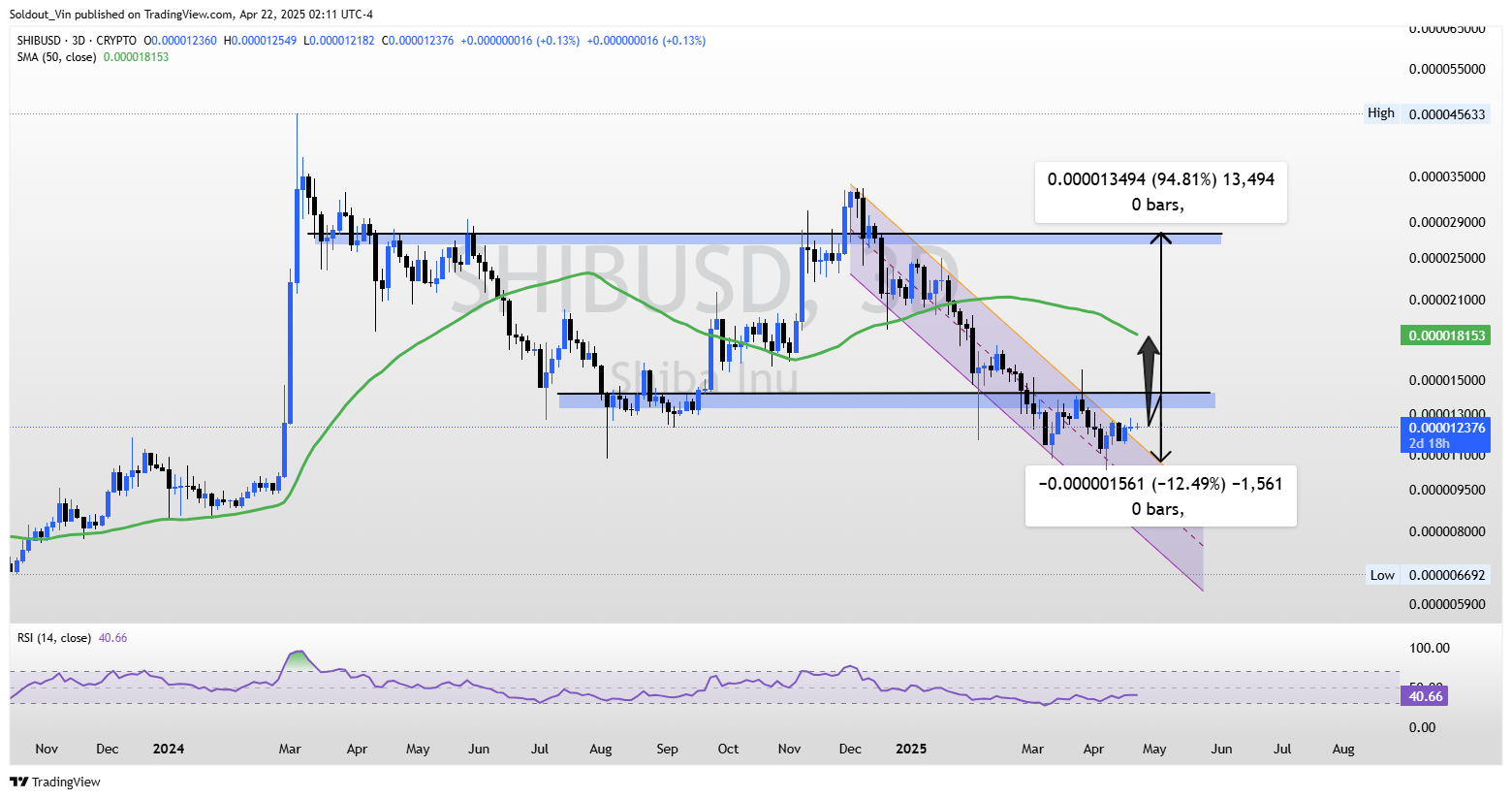Image resolution: width=1512 pixels, height=799 pixels.
Task: Click the 2d 18h bar countdown label
Action: pyautogui.click(x=1430, y=444)
